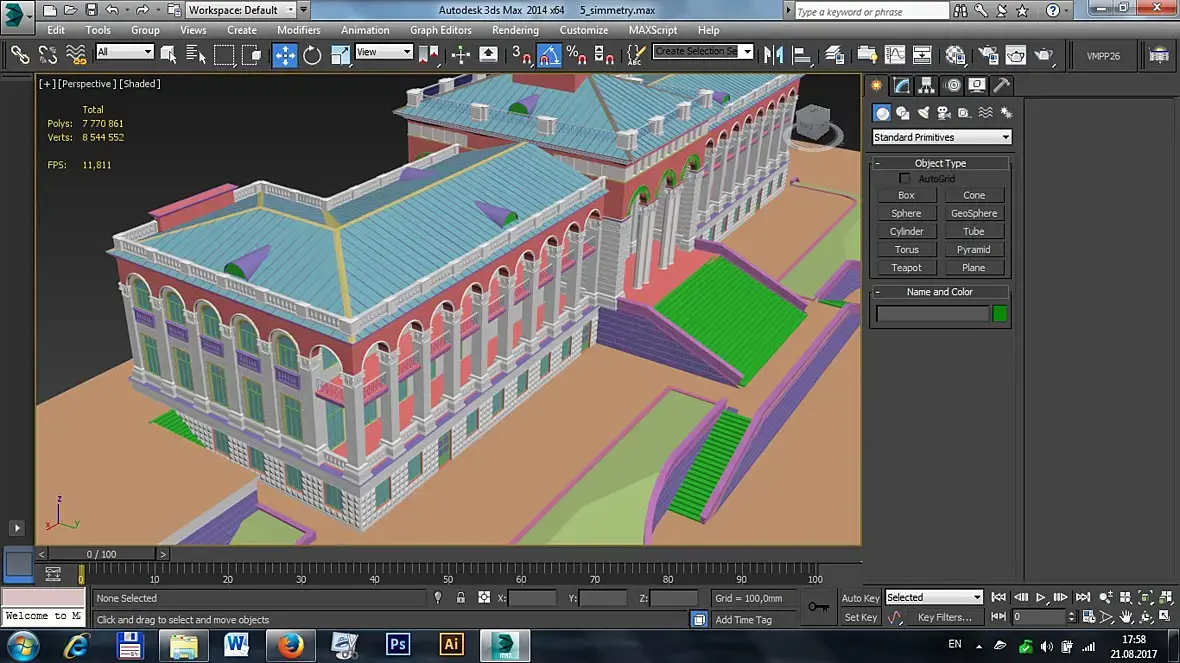Viewport: 1180px width, 663px height.
Task: Open the Utilities hammer panel
Action: pyautogui.click(x=1001, y=86)
